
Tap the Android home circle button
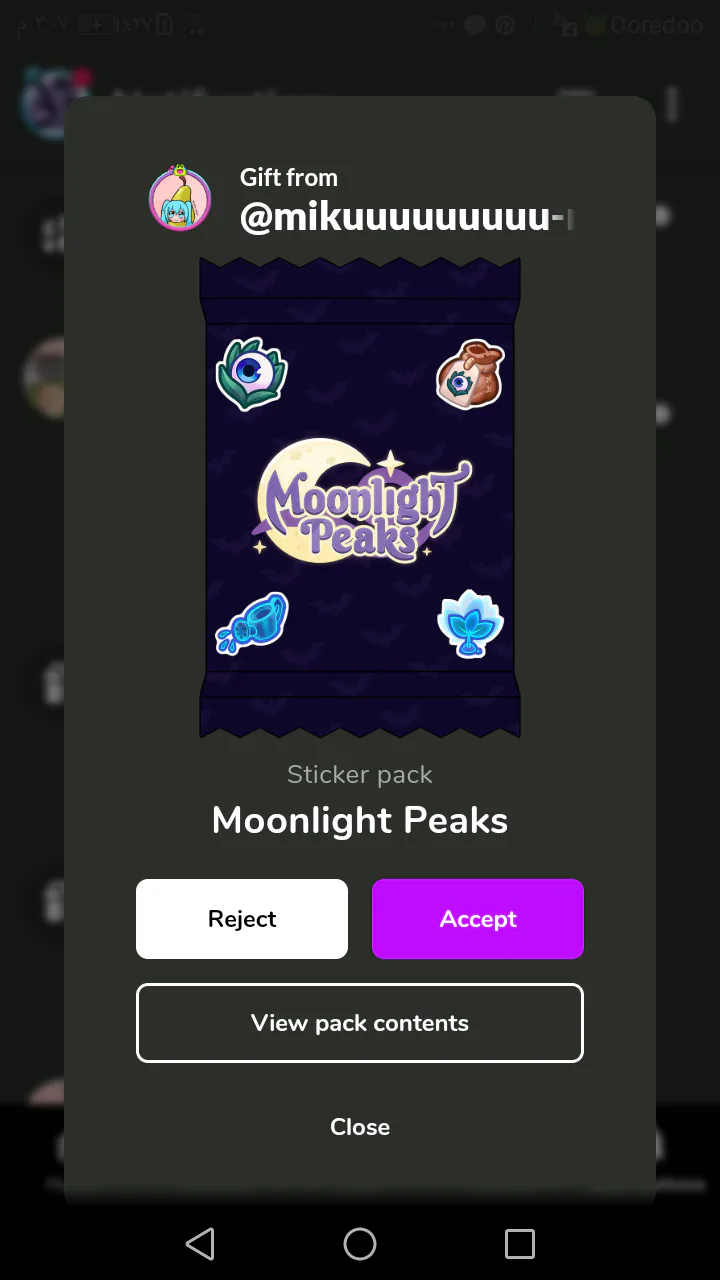(x=360, y=1244)
